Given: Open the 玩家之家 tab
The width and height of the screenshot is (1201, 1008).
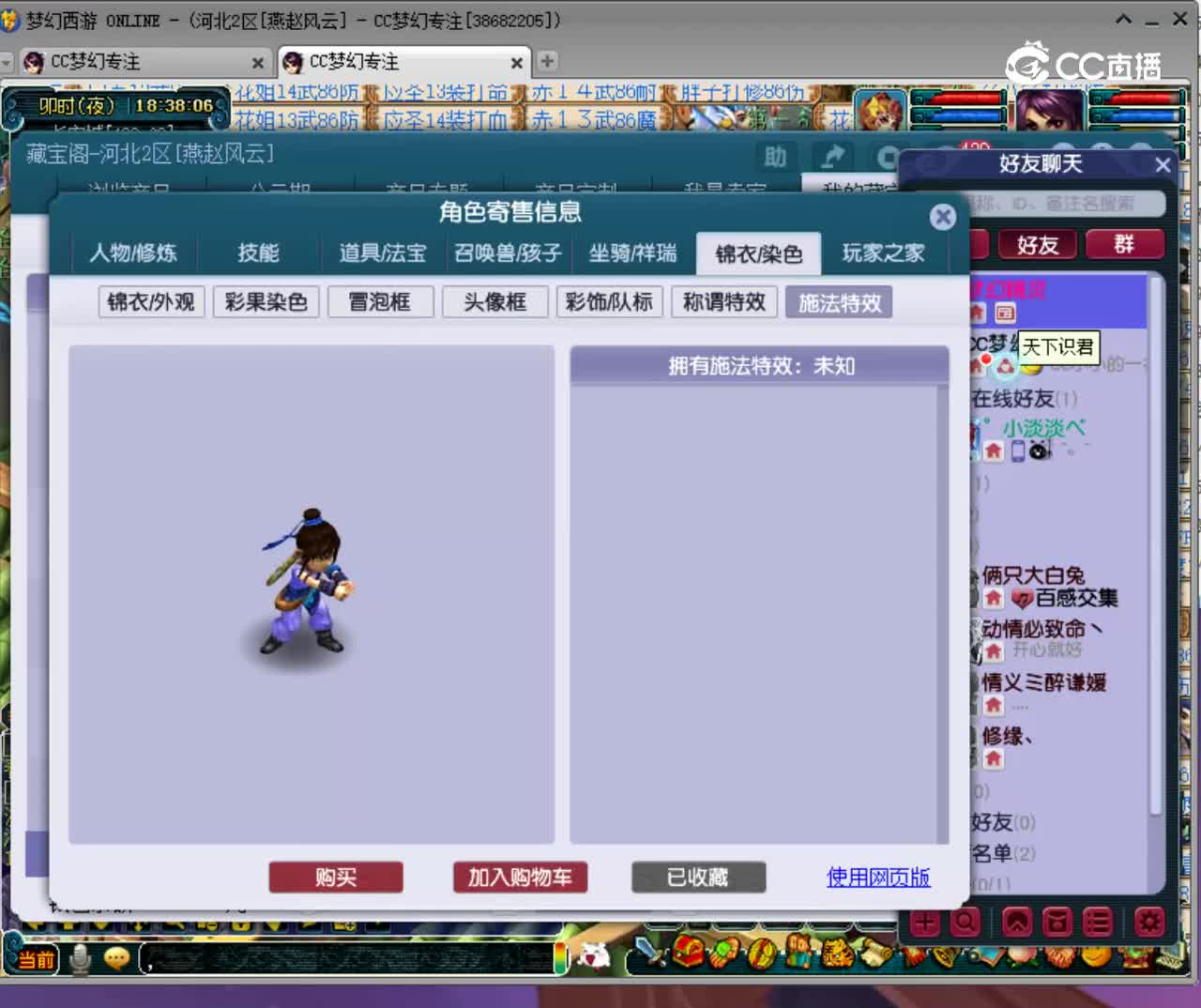Looking at the screenshot, I should click(883, 253).
